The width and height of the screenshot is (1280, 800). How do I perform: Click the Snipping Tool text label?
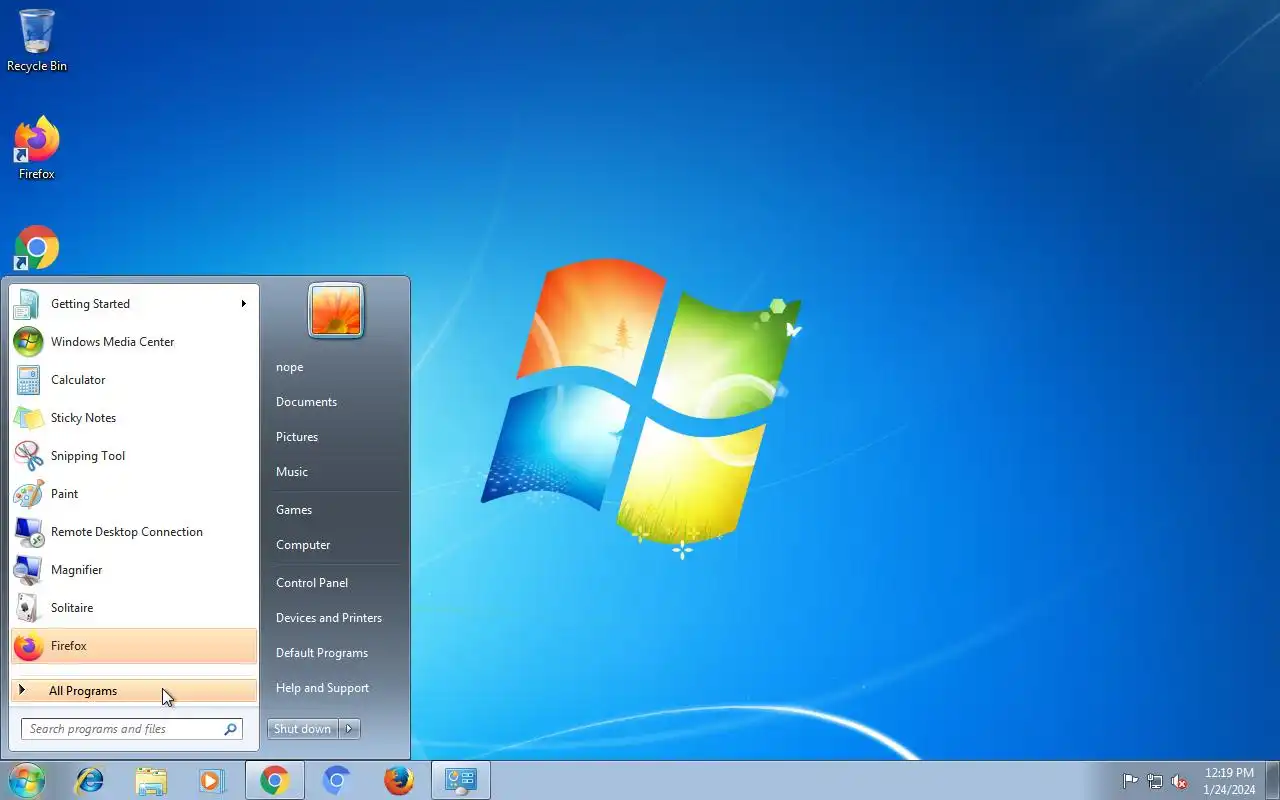[x=88, y=456]
